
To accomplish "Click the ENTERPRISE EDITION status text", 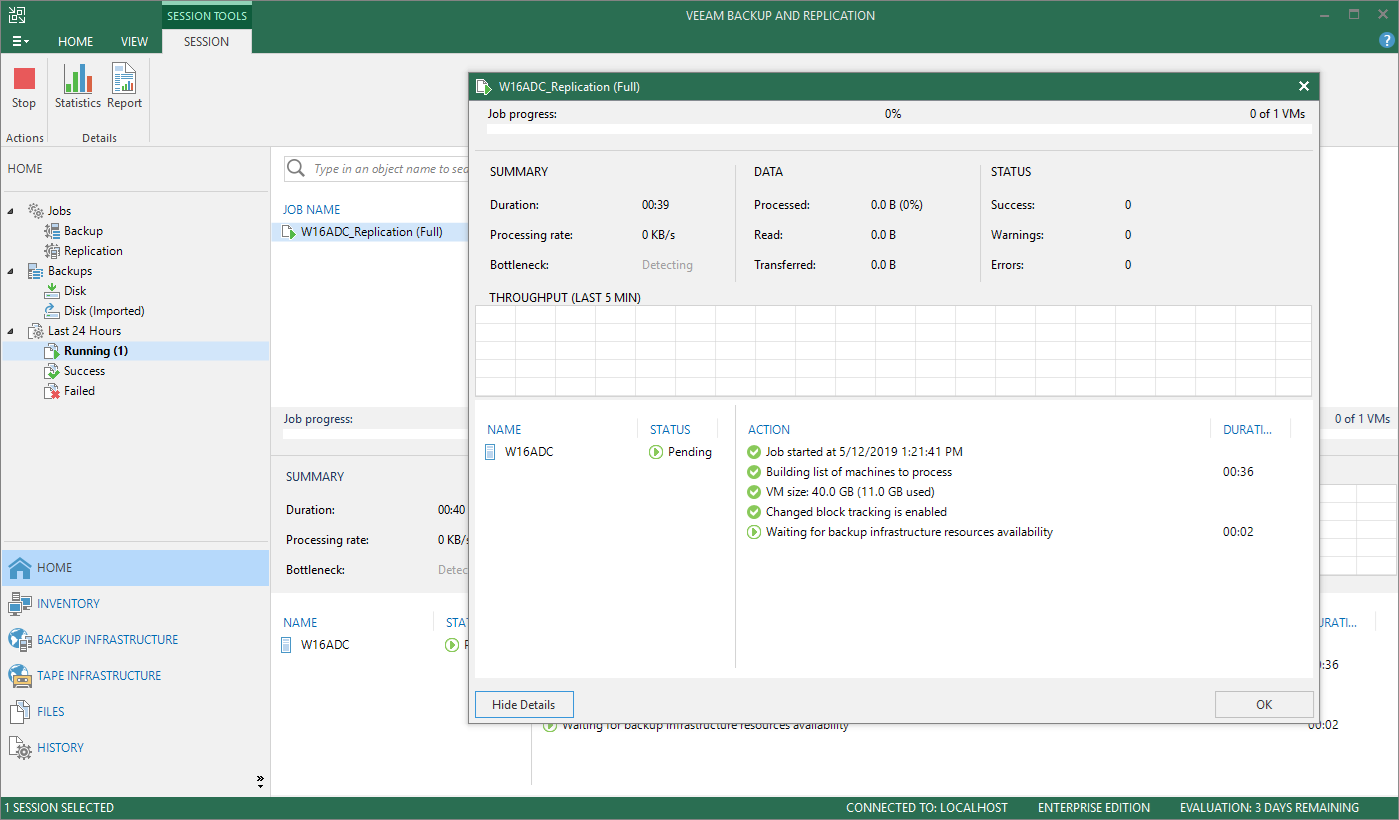I will [1094, 808].
